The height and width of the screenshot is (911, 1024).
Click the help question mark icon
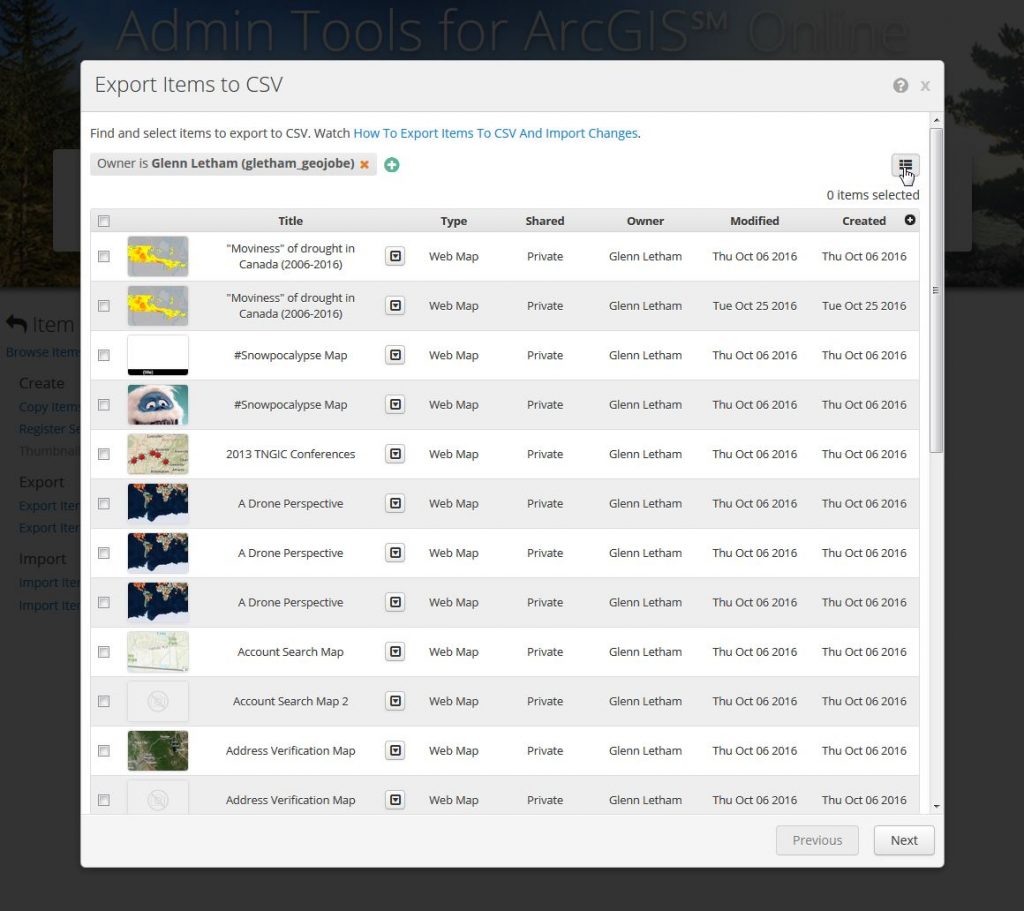click(x=900, y=86)
